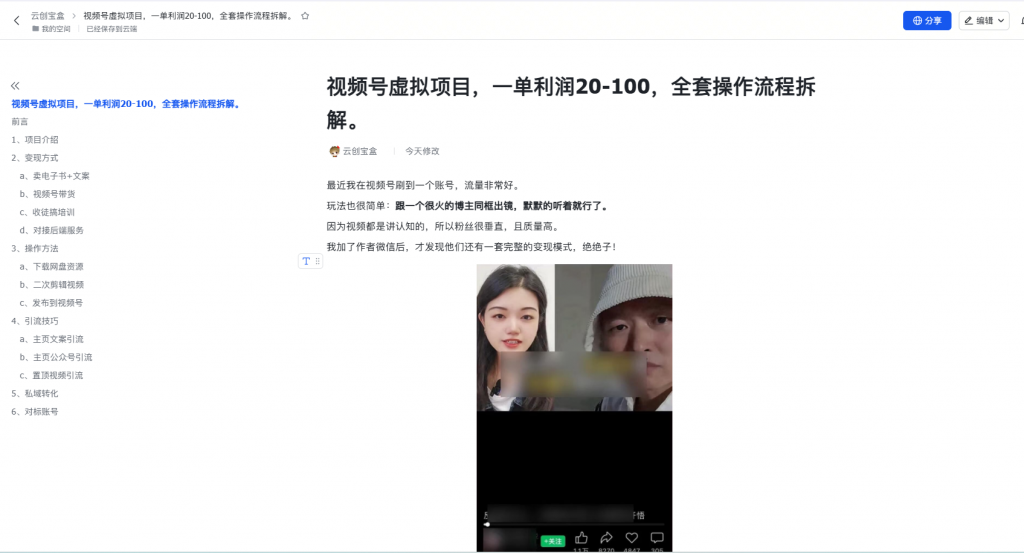
Task: Open the 编辑 edit mode dropdown
Action: (984, 20)
